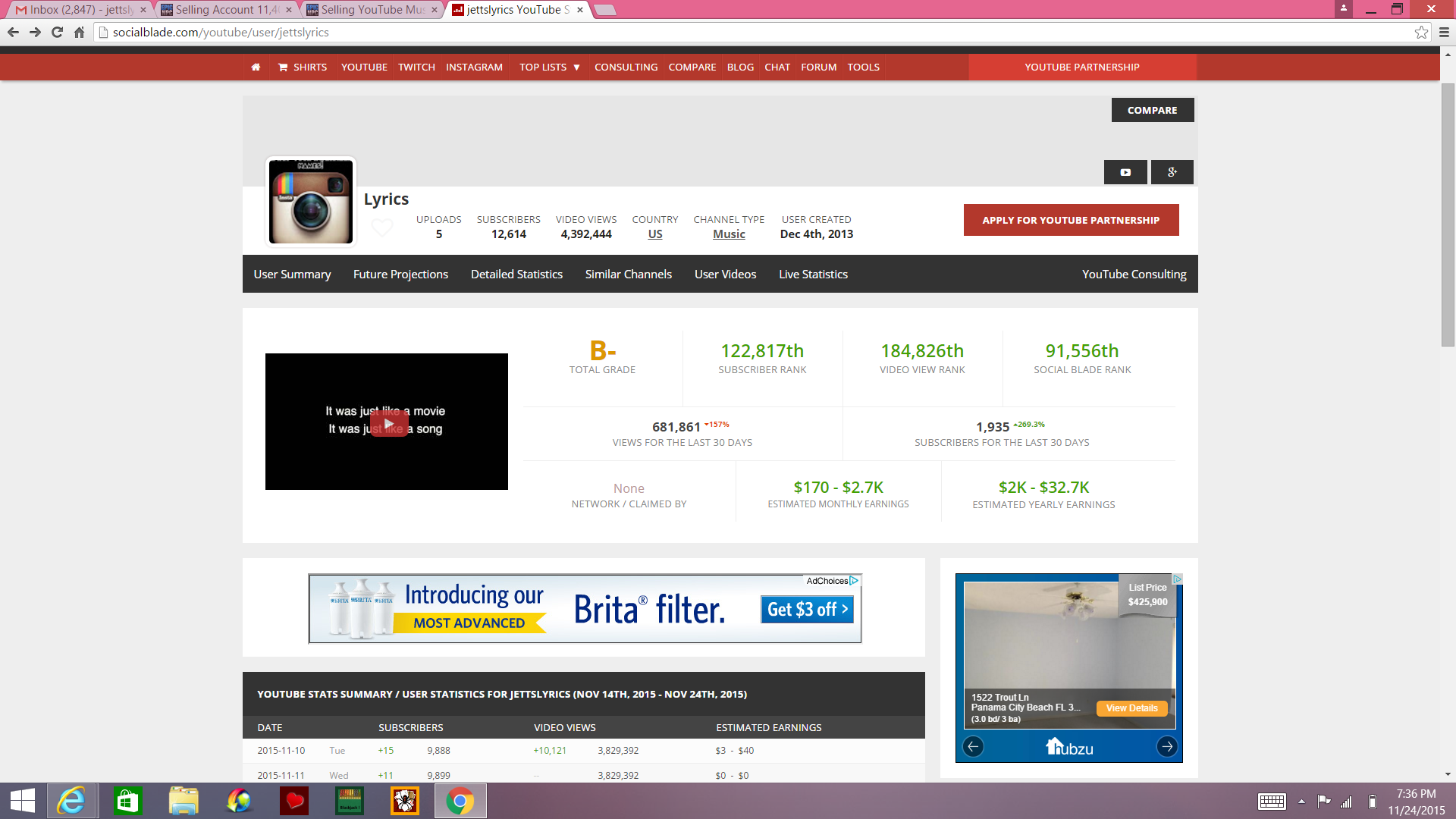Open the Shirts cart link

[x=303, y=67]
